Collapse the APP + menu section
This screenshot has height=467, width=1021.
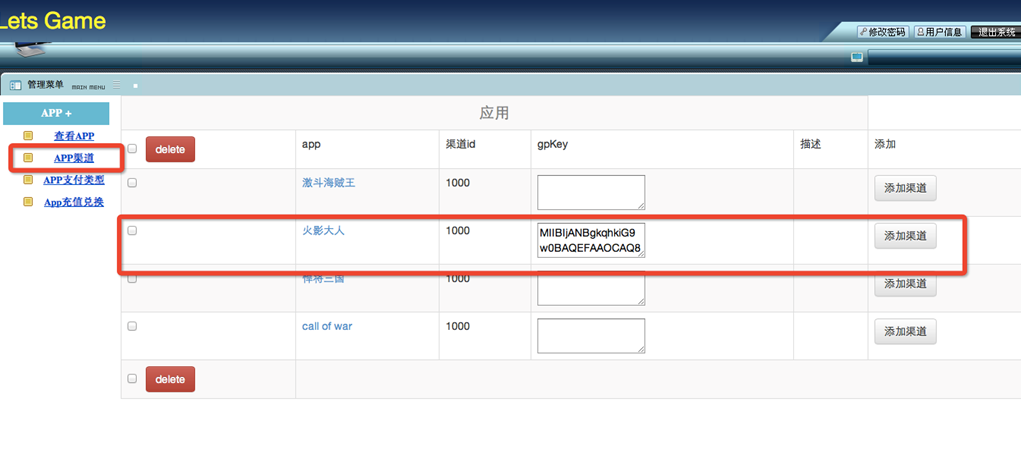tap(56, 113)
